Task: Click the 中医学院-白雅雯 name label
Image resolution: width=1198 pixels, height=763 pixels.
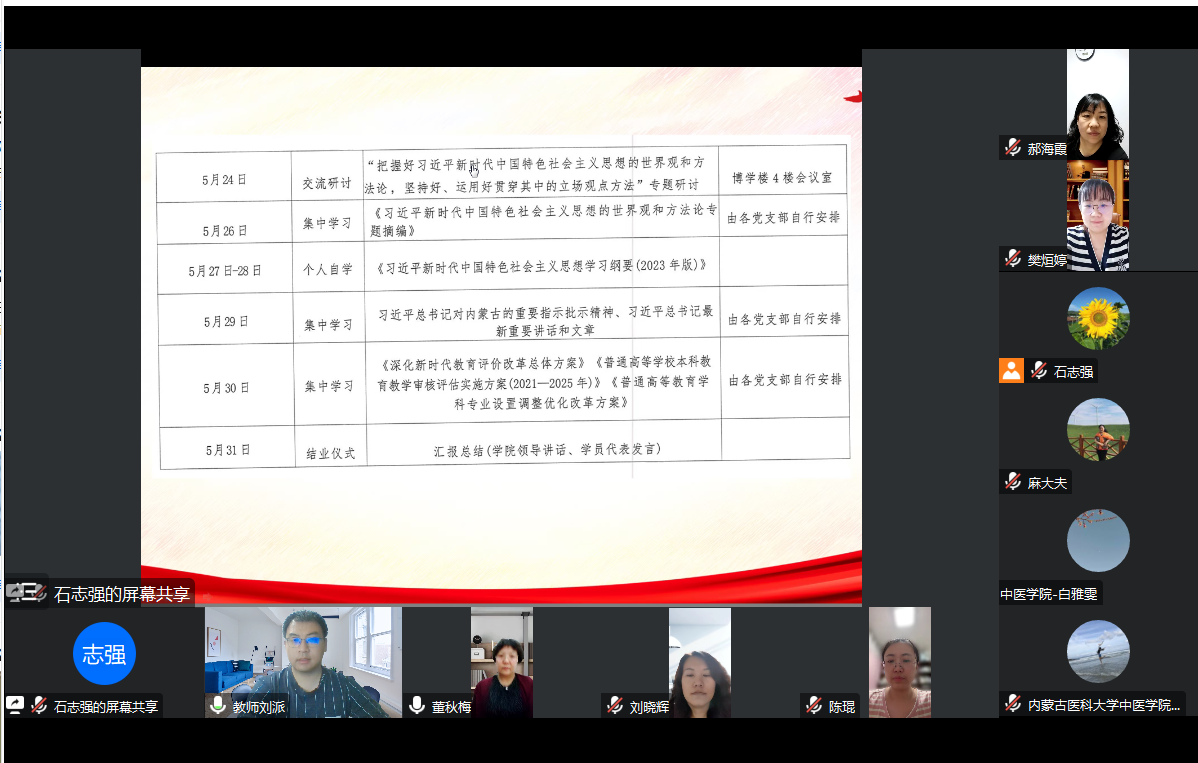Action: tap(1050, 594)
